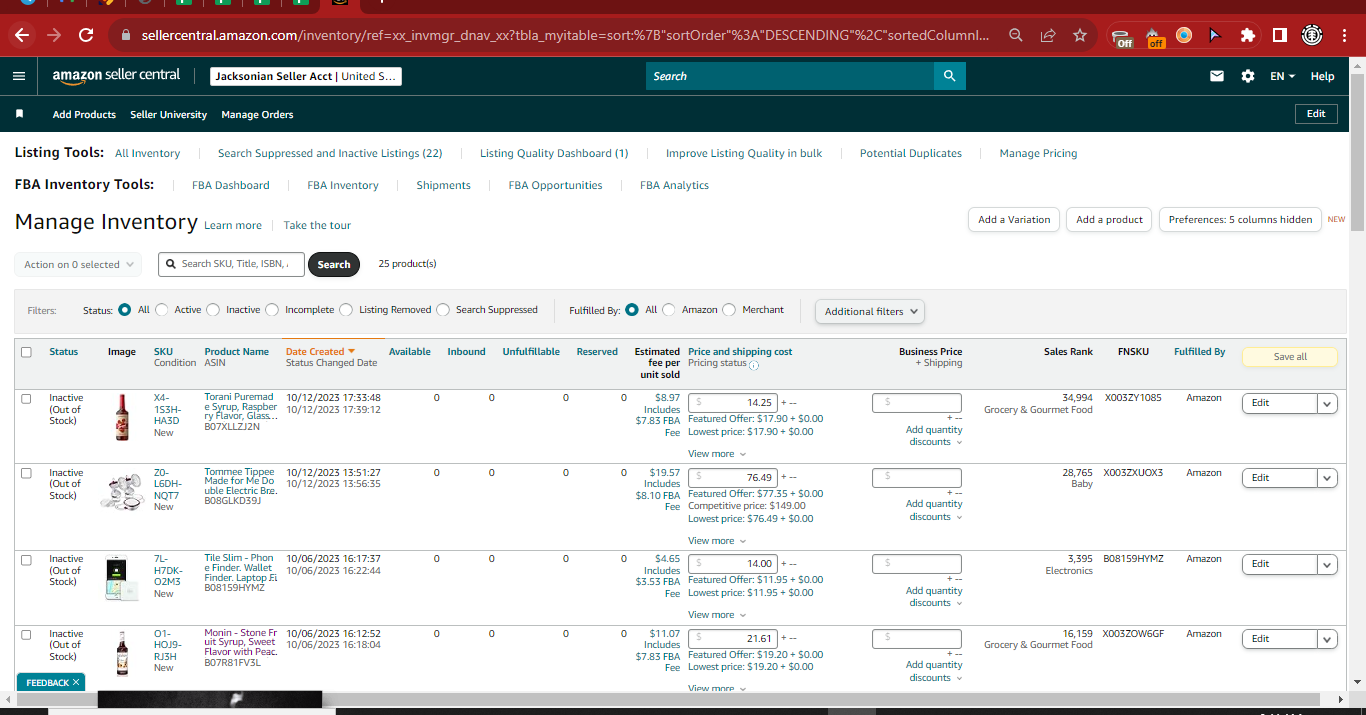Select the Monin syrup row checkbox
Image resolution: width=1366 pixels, height=715 pixels.
click(x=26, y=634)
